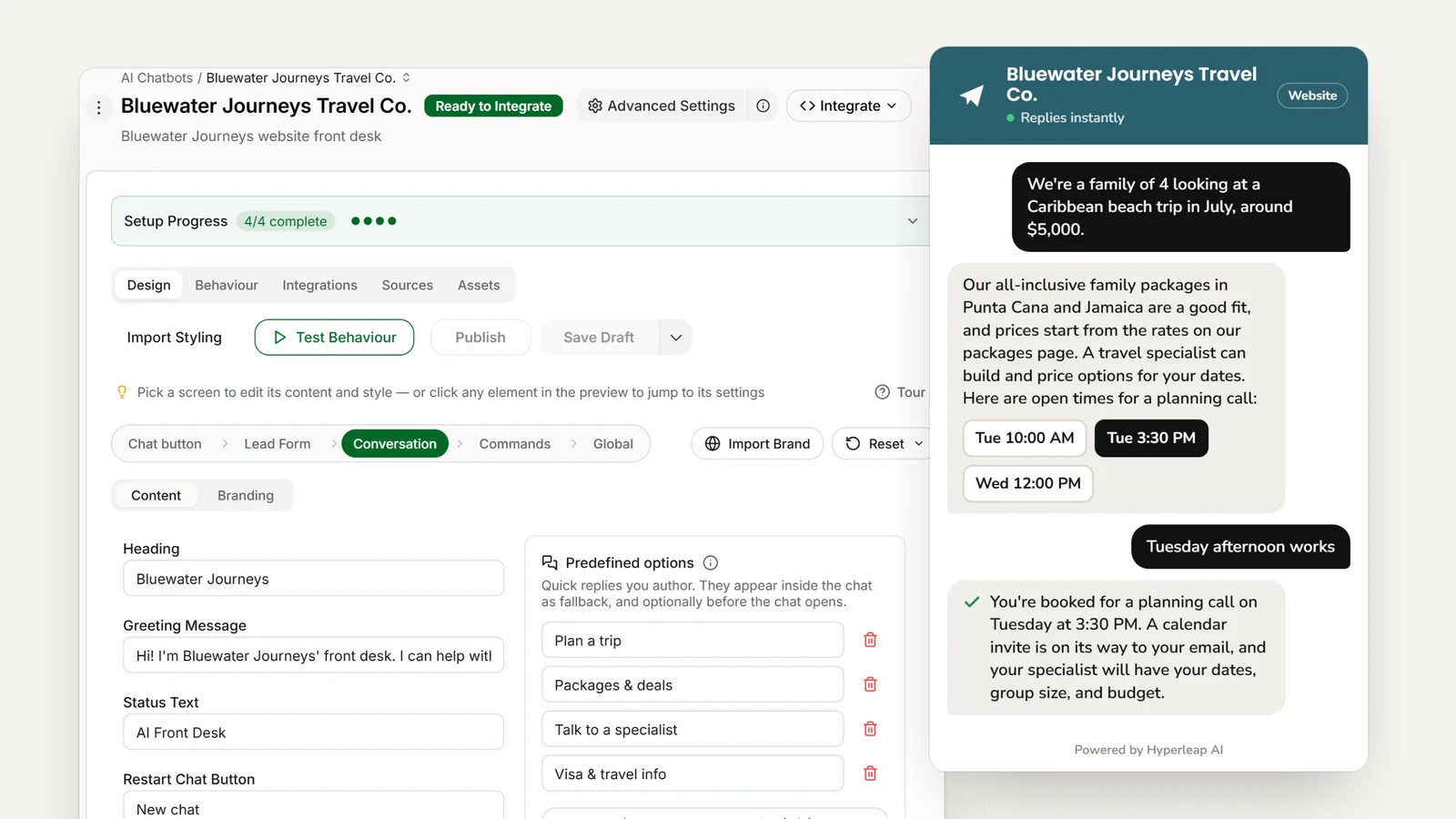Choose the Wed 12:00 PM time slot
Image resolution: width=1456 pixels, height=819 pixels.
point(1028,483)
